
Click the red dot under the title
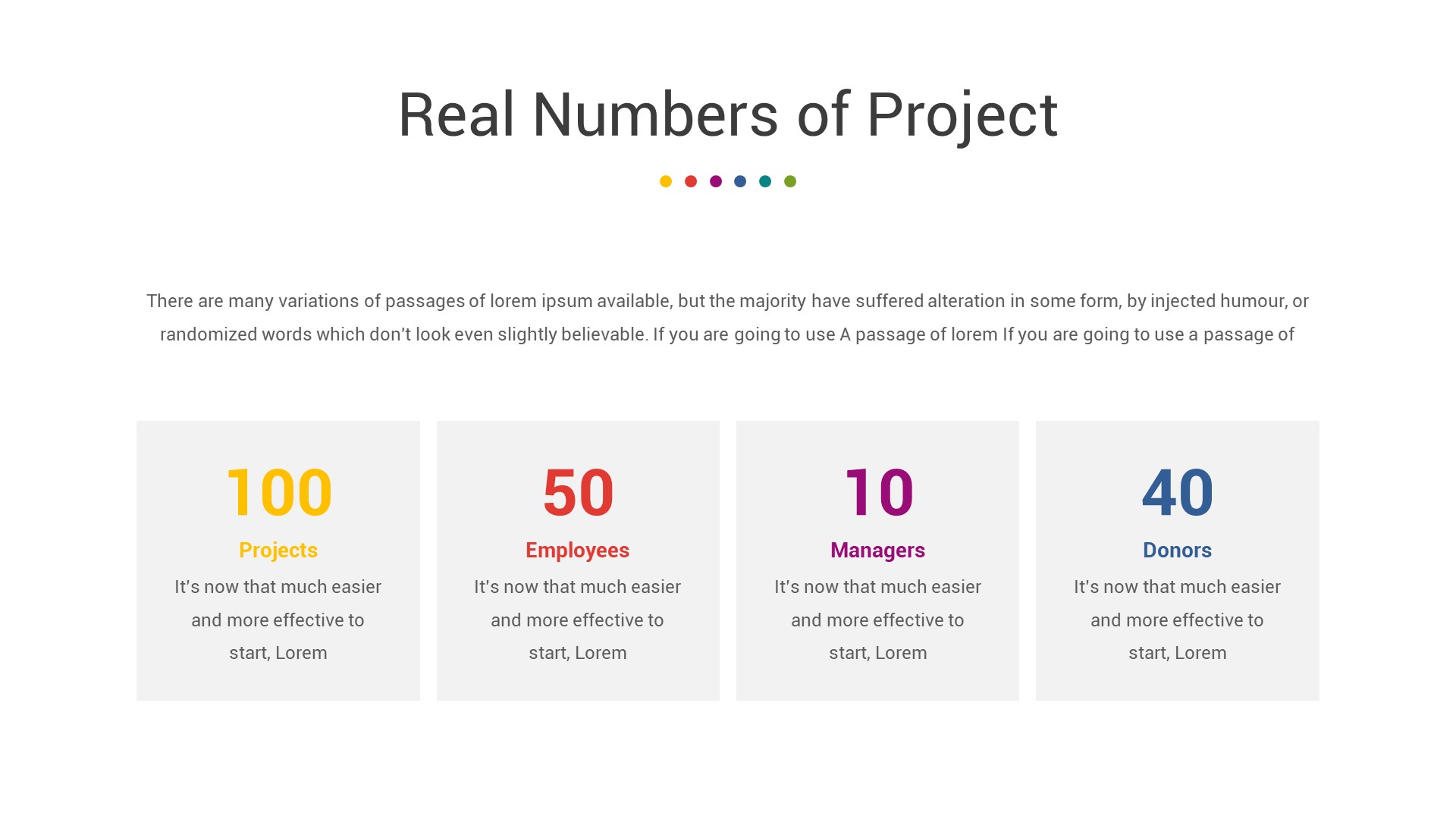691,181
